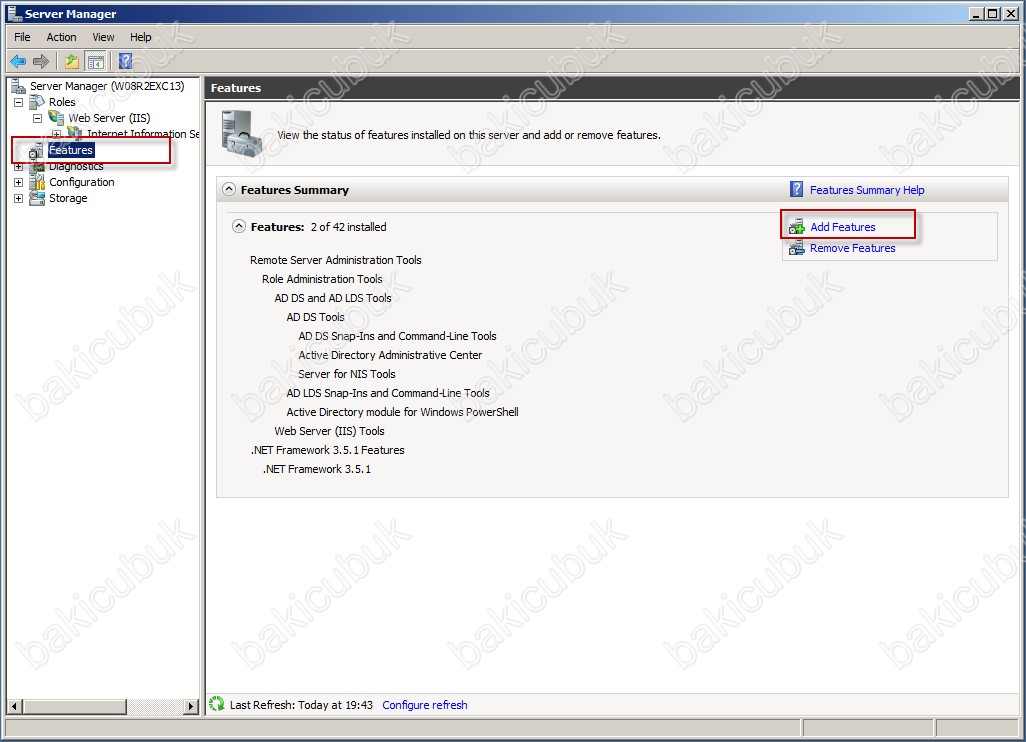Expand the Storage tree node

(18, 198)
